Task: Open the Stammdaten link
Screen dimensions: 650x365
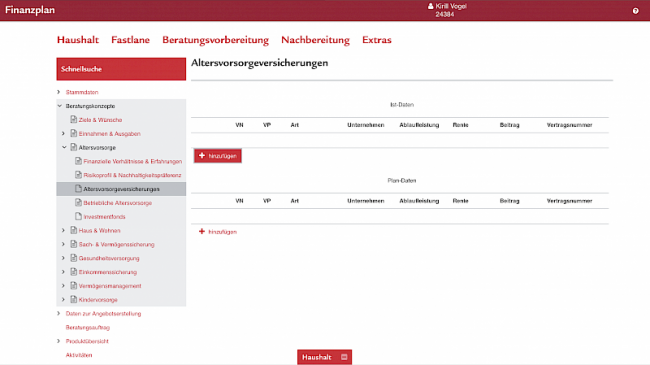Action: (82, 92)
